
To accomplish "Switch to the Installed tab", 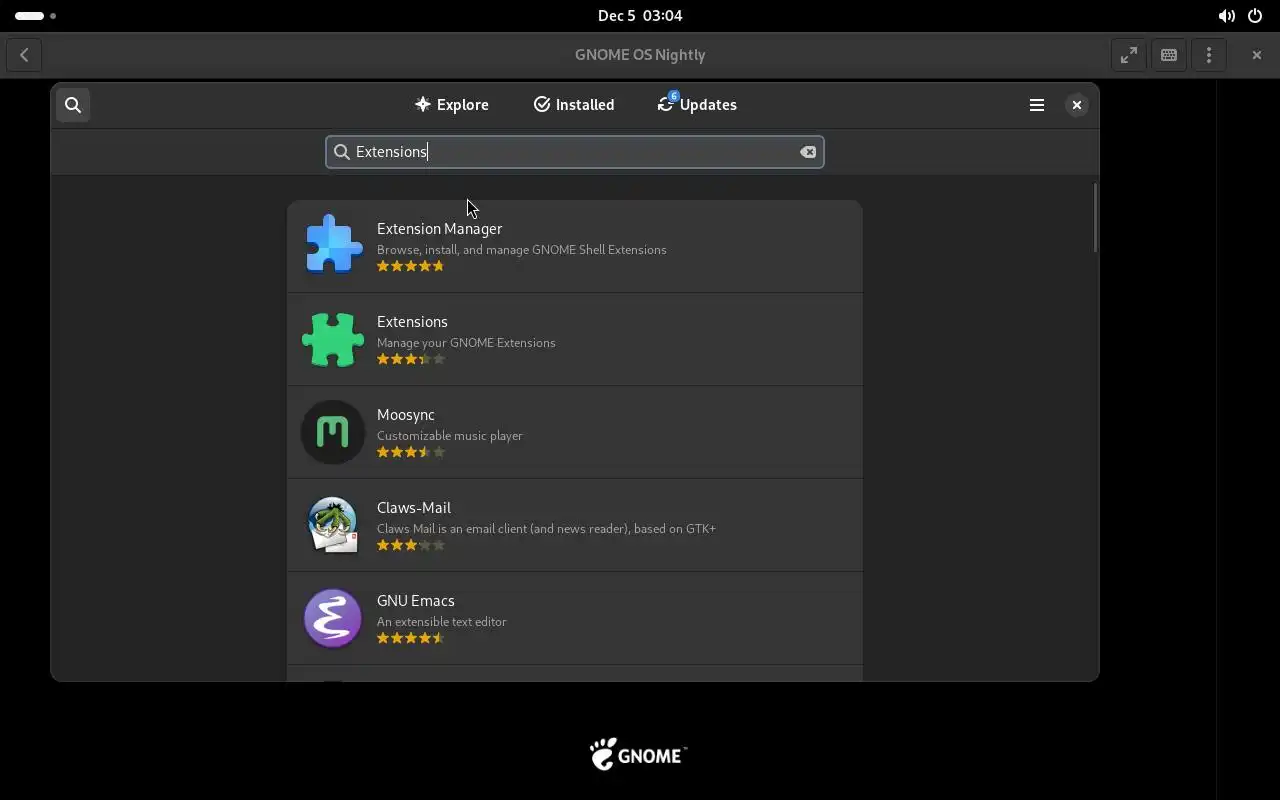I will [x=574, y=105].
